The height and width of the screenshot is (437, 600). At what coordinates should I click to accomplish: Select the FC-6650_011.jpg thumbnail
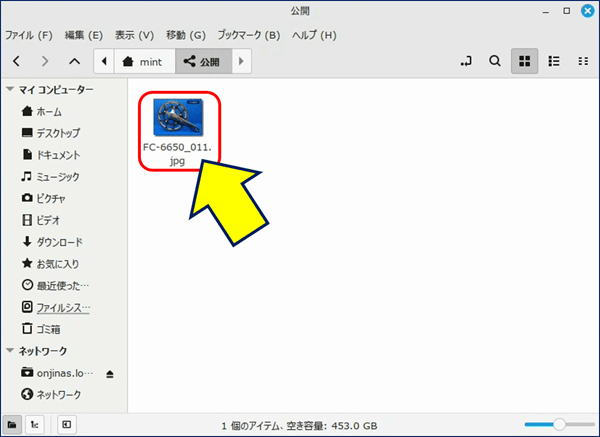click(x=178, y=117)
